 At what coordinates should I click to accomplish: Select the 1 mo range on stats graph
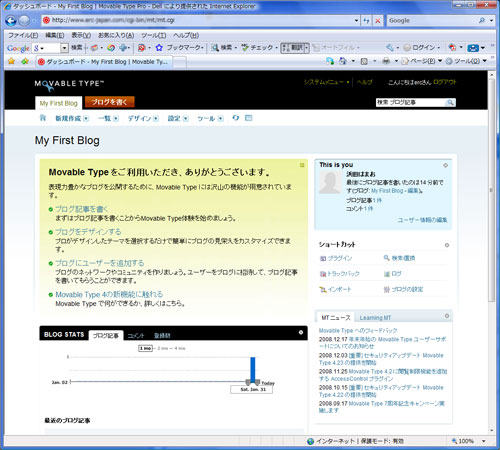[x=146, y=348]
